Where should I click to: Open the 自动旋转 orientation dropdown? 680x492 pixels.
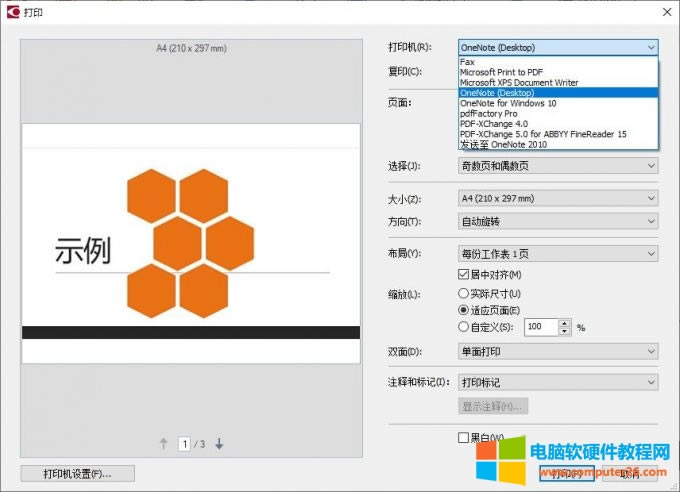coord(557,221)
